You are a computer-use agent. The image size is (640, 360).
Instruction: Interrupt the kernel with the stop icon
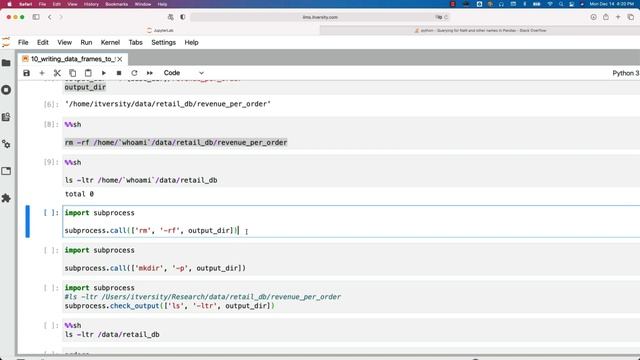(x=119, y=73)
